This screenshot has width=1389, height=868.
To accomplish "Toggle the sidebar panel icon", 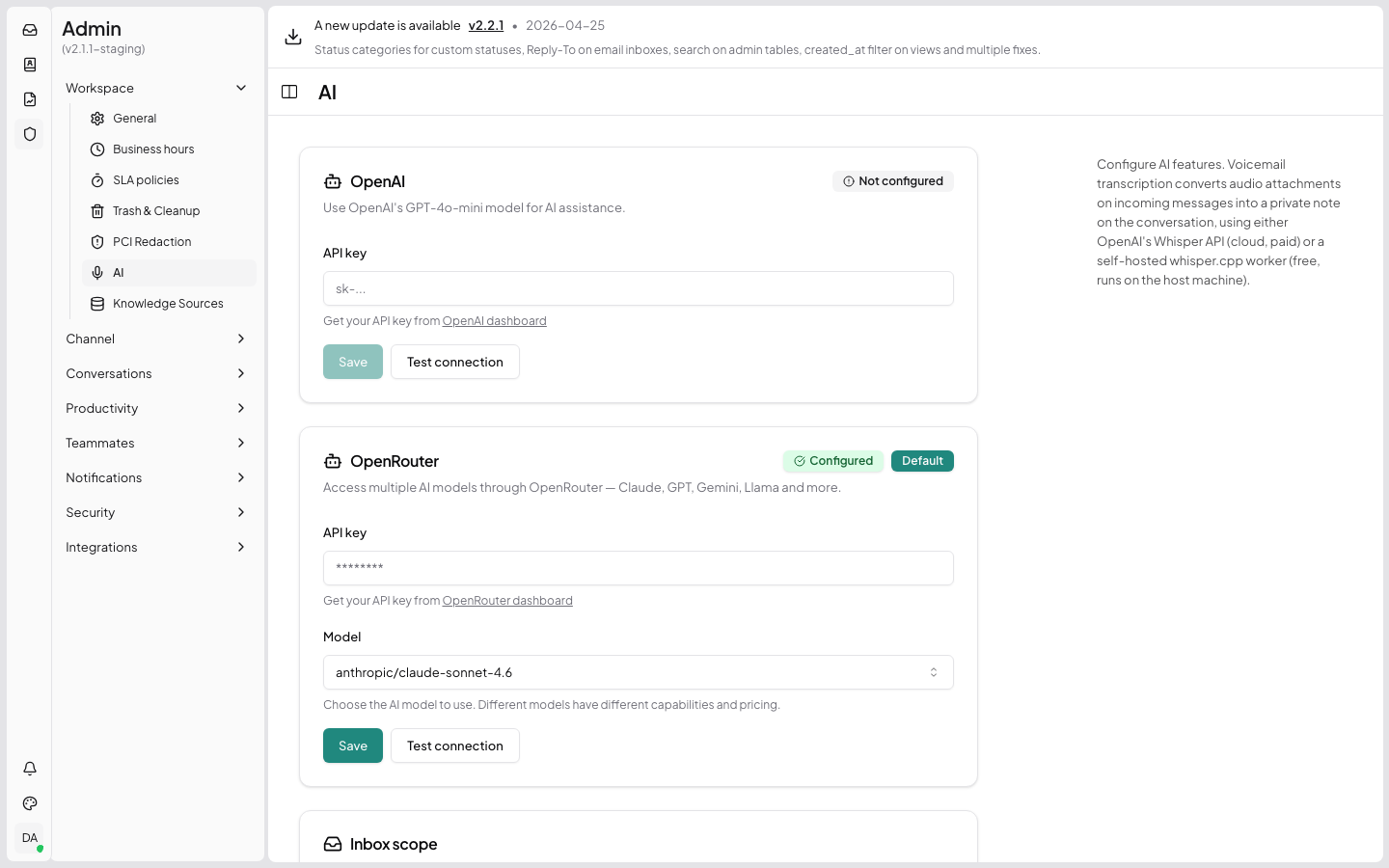I will pyautogui.click(x=289, y=92).
